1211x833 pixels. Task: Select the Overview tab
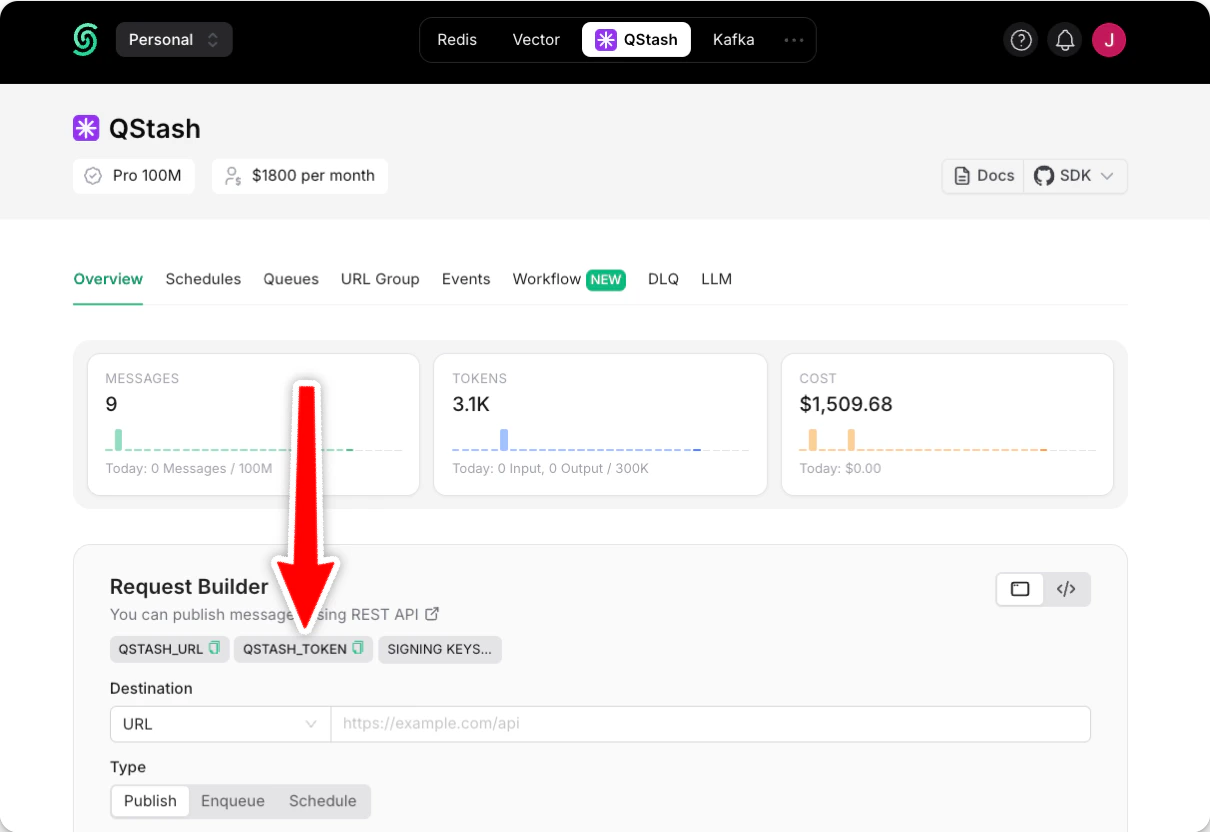click(x=108, y=279)
